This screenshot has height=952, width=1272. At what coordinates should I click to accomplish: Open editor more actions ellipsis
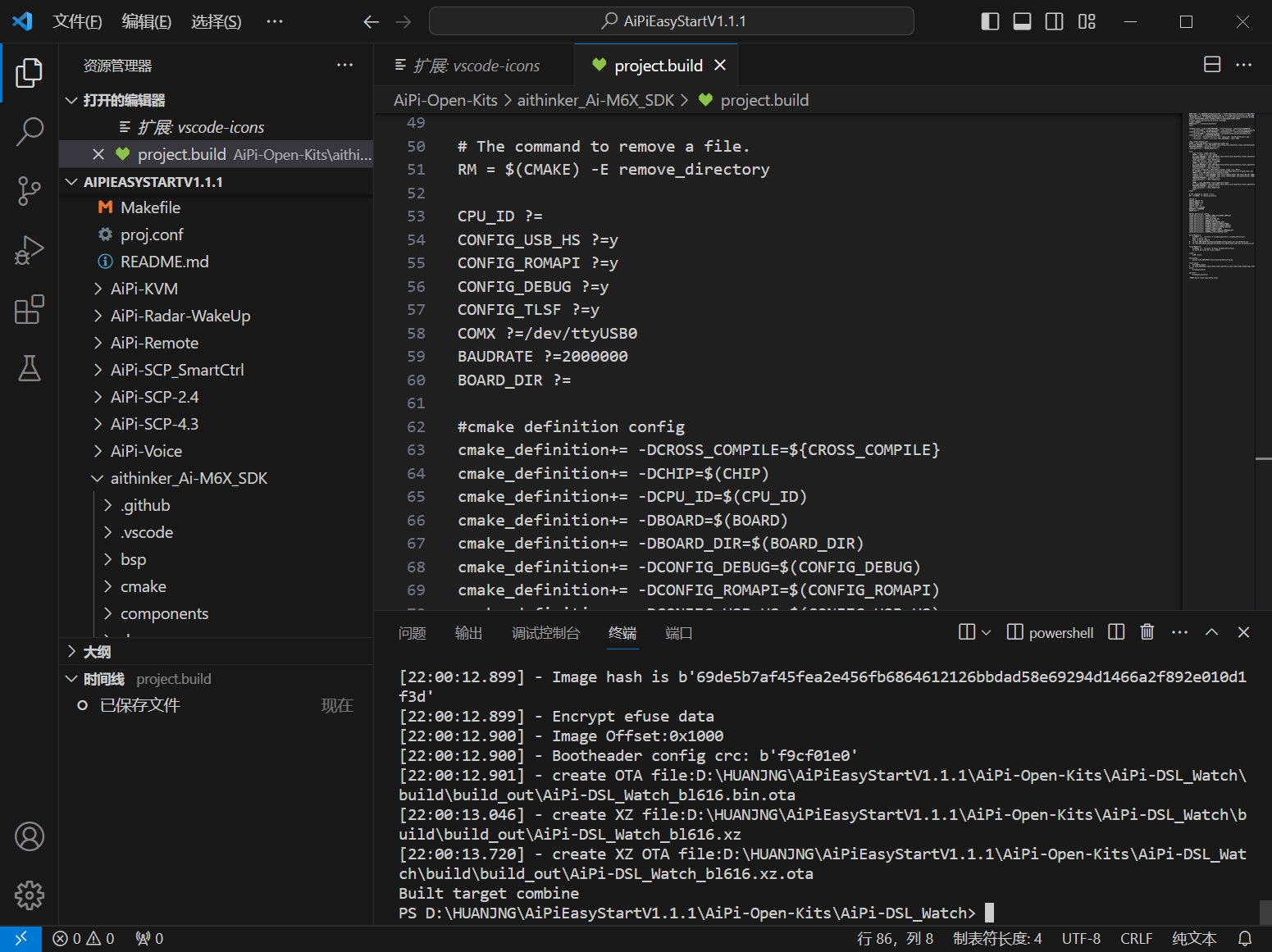1244,65
